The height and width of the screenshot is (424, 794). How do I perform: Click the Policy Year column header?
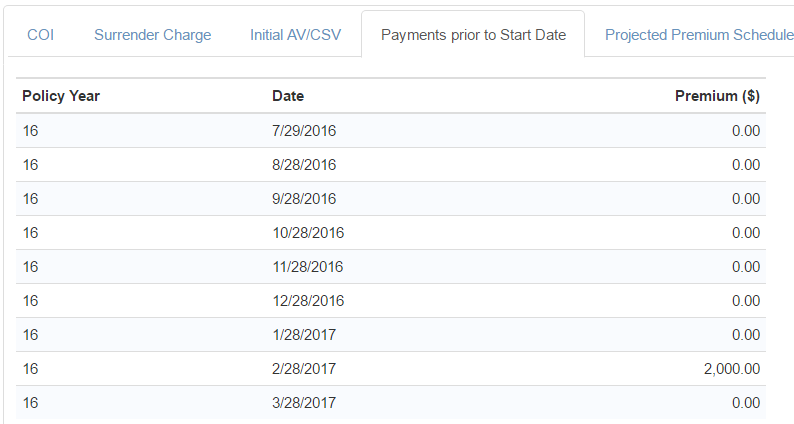point(61,96)
